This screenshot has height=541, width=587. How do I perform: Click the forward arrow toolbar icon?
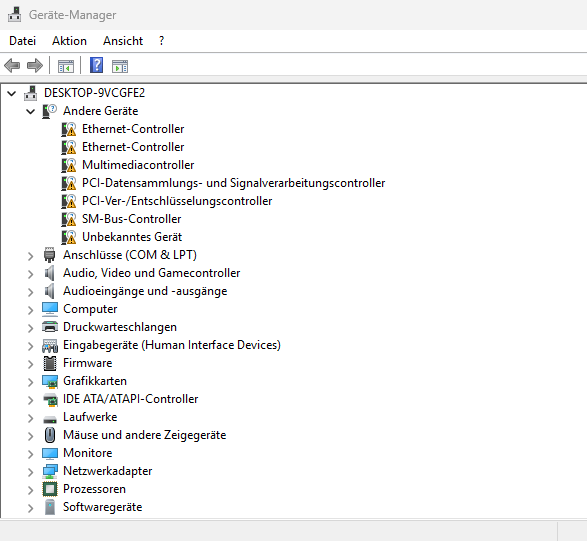click(35, 66)
